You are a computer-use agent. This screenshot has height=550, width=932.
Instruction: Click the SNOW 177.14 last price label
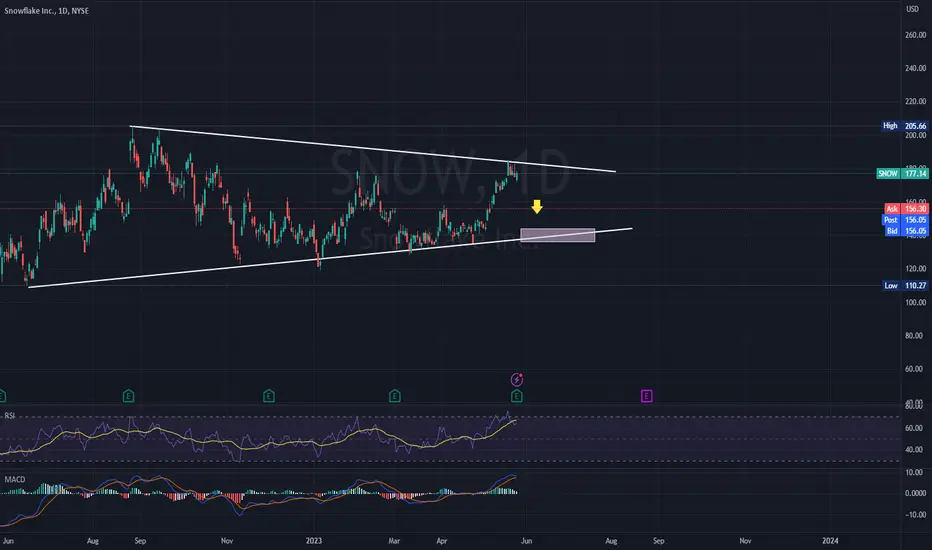(x=903, y=174)
